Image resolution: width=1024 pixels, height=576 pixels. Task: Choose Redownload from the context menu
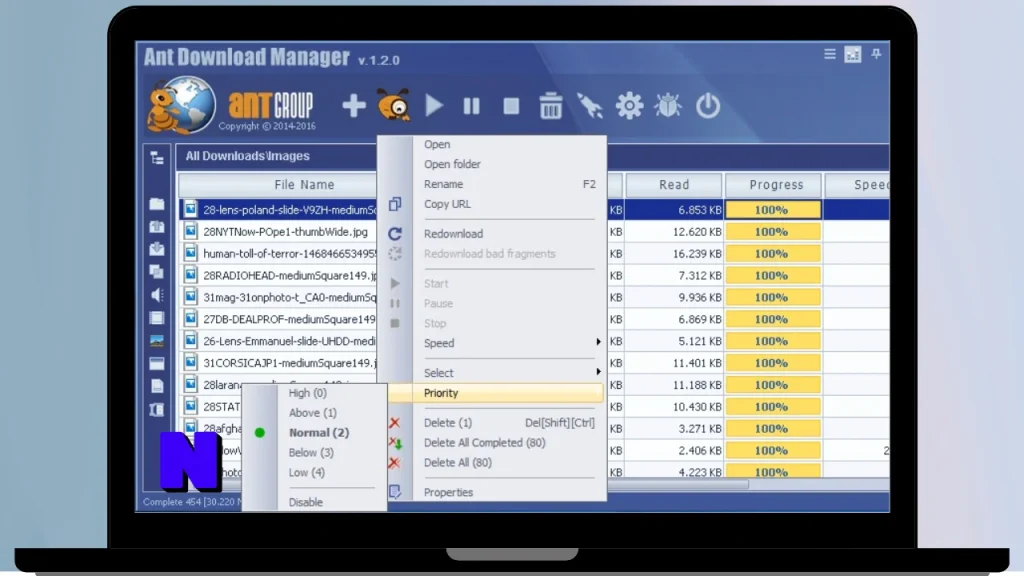click(453, 234)
